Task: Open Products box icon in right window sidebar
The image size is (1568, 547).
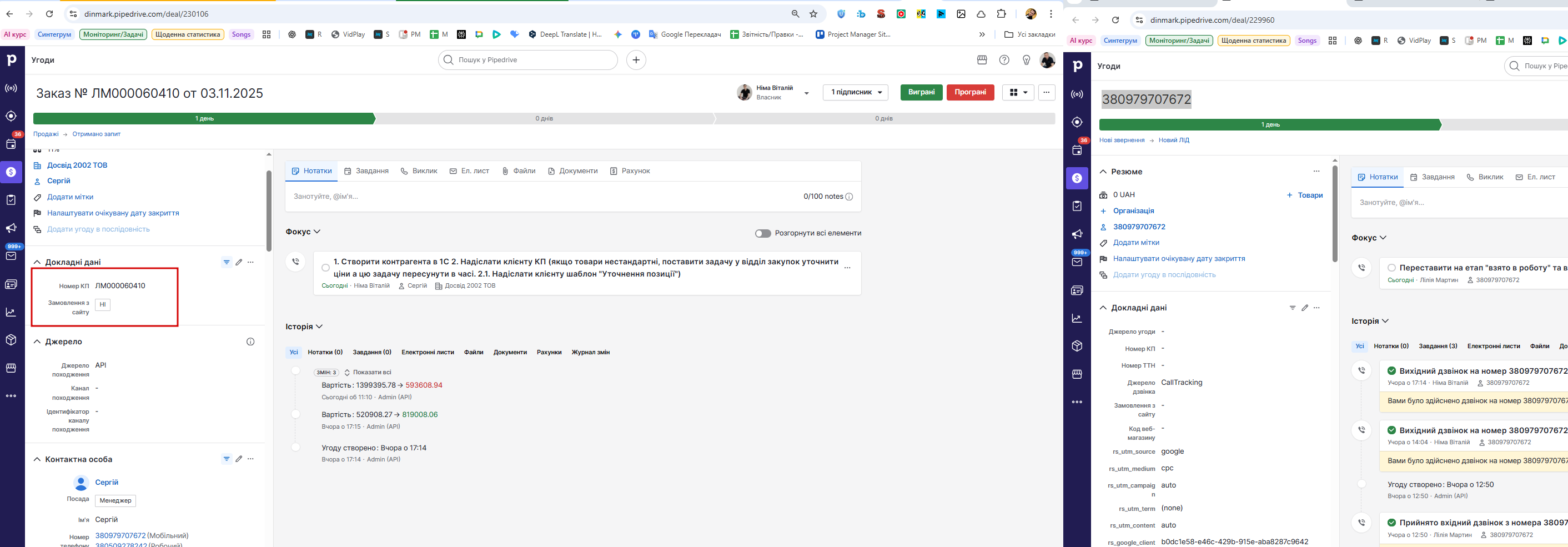Action: (x=1077, y=346)
